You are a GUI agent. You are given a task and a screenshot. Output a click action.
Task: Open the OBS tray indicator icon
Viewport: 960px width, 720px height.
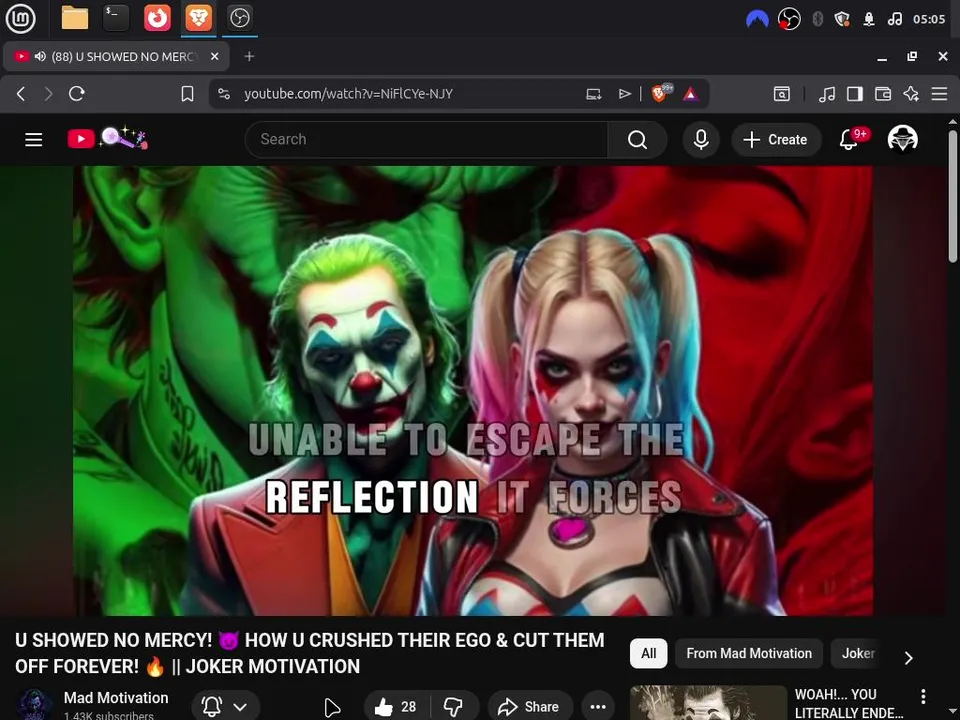[x=789, y=19]
